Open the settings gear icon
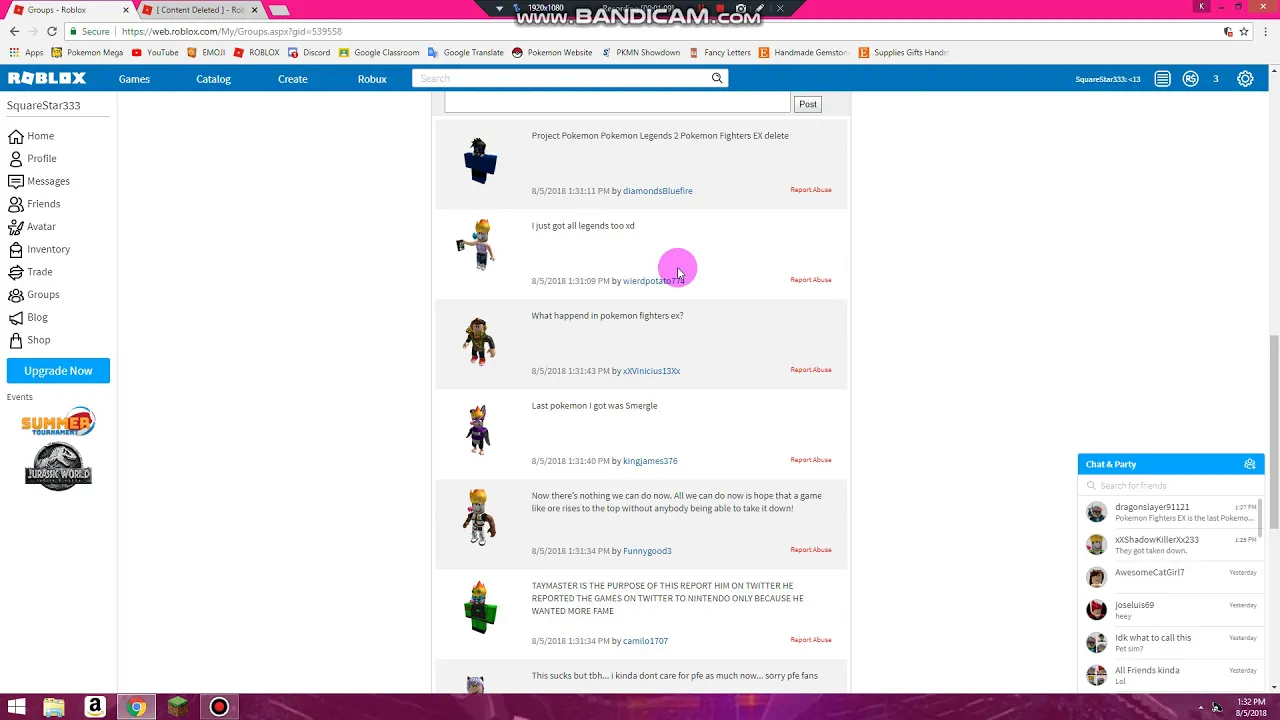The height and width of the screenshot is (720, 1280). [x=1245, y=79]
